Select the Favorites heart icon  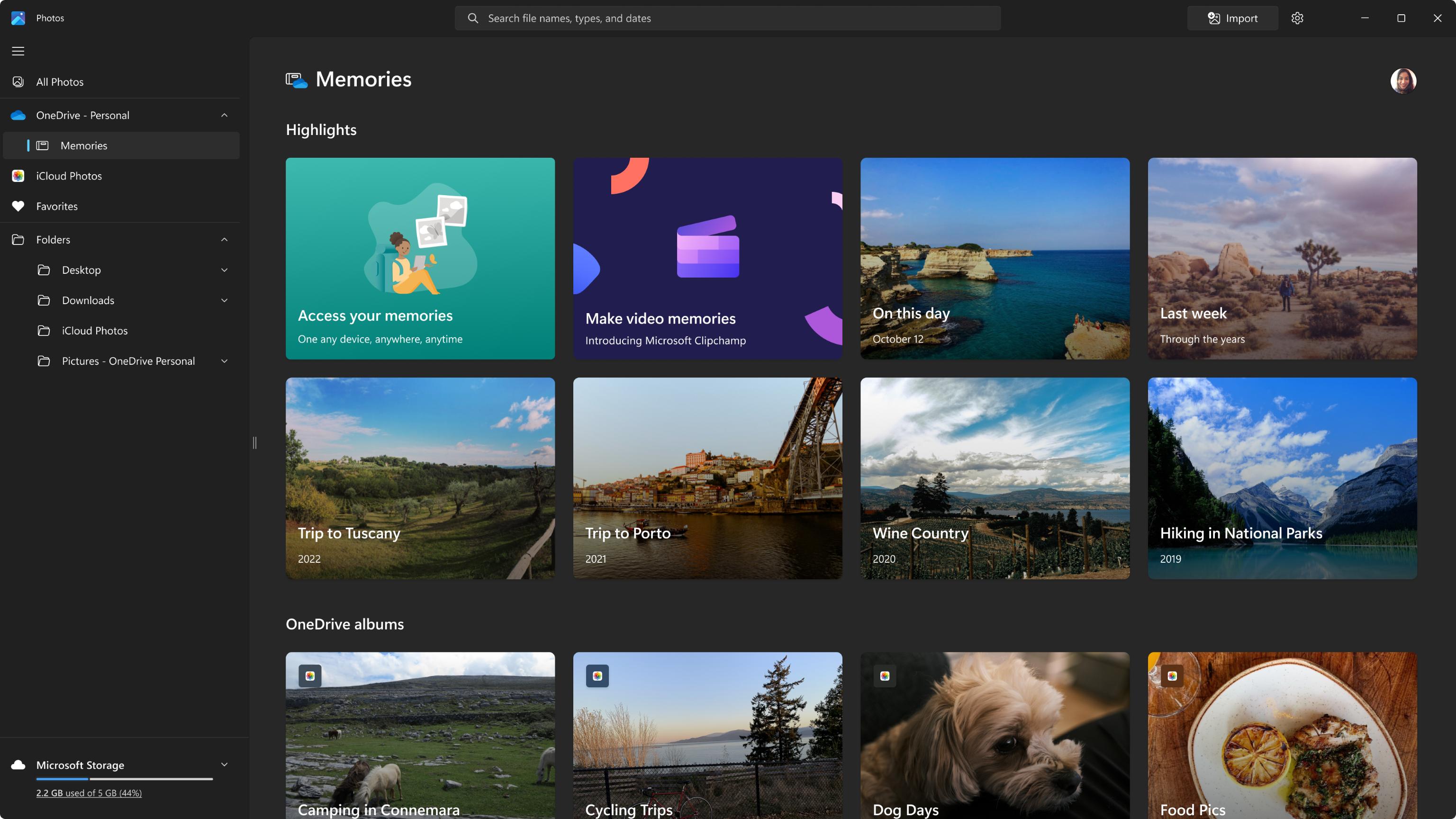[x=18, y=206]
